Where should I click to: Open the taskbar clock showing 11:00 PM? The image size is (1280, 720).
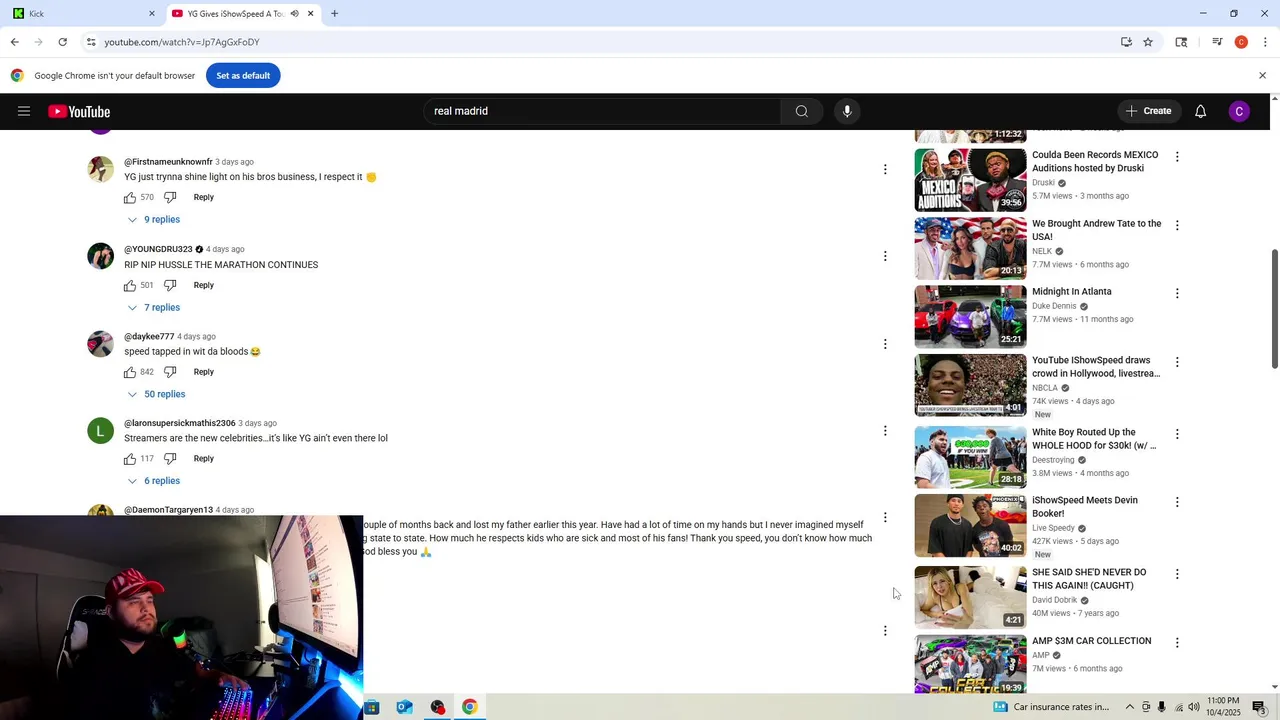pyautogui.click(x=1223, y=707)
